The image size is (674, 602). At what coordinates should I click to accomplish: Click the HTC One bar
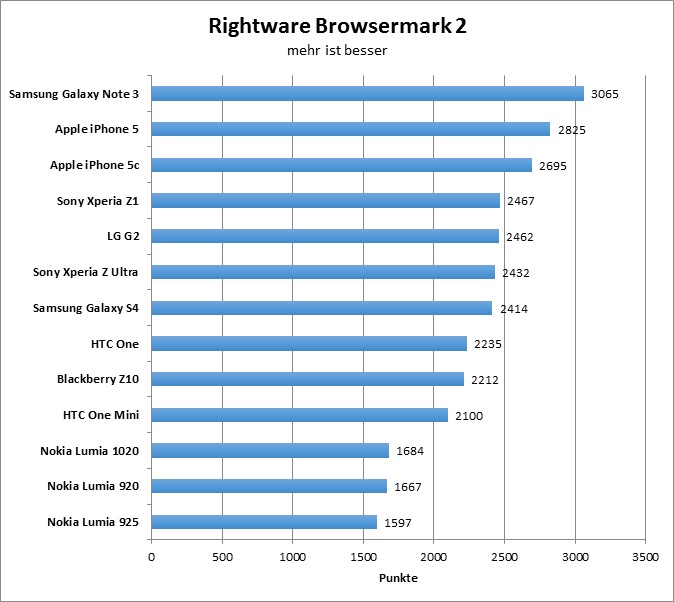[309, 344]
